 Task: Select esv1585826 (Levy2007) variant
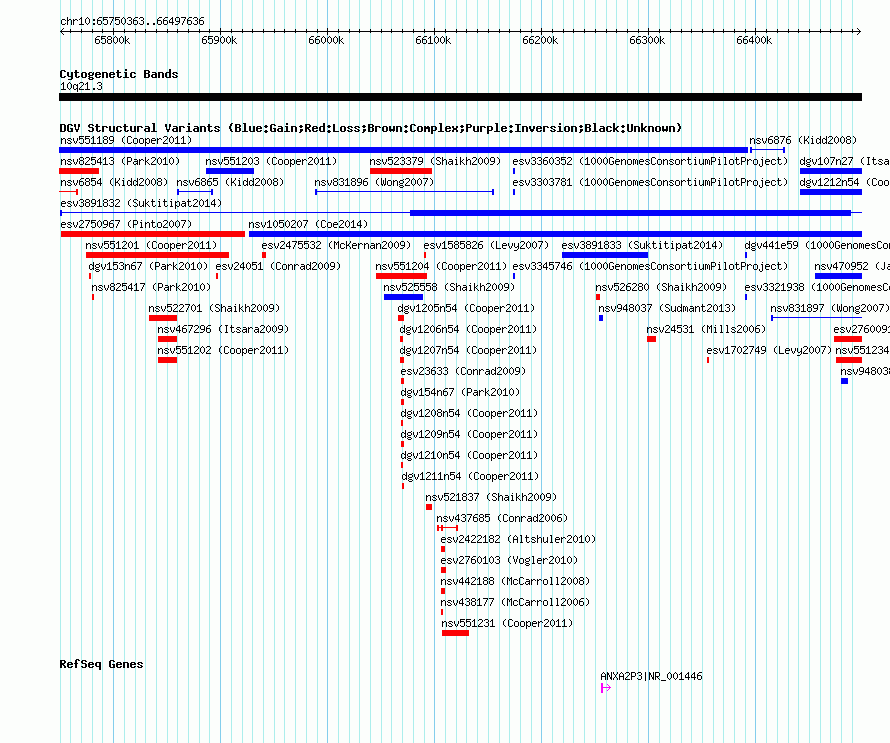pos(486,245)
